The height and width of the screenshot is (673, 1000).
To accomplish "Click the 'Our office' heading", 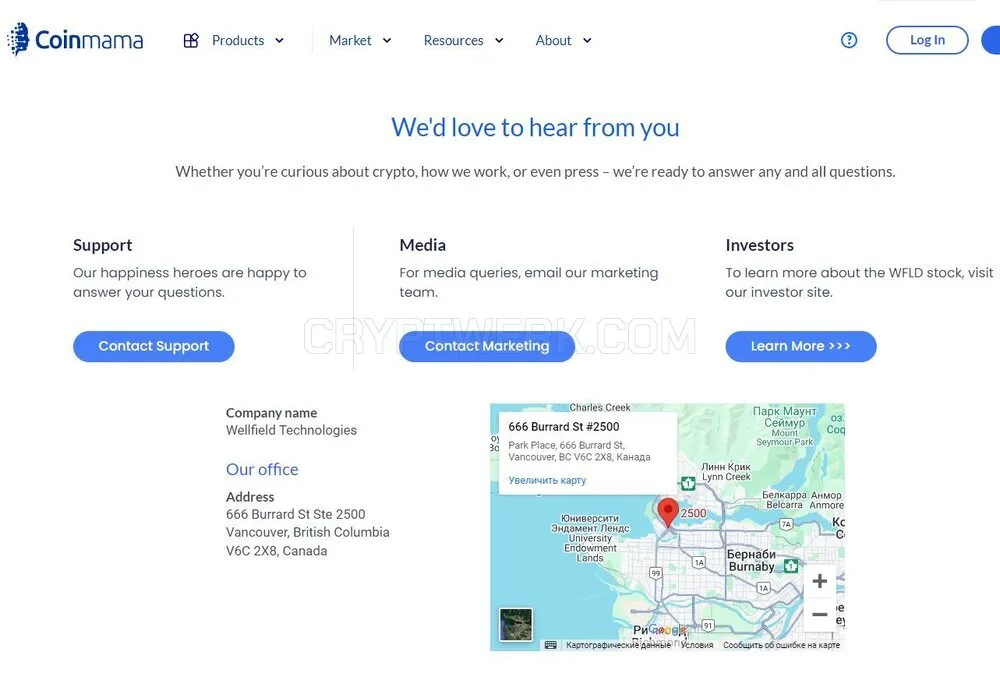I will pyautogui.click(x=262, y=470).
